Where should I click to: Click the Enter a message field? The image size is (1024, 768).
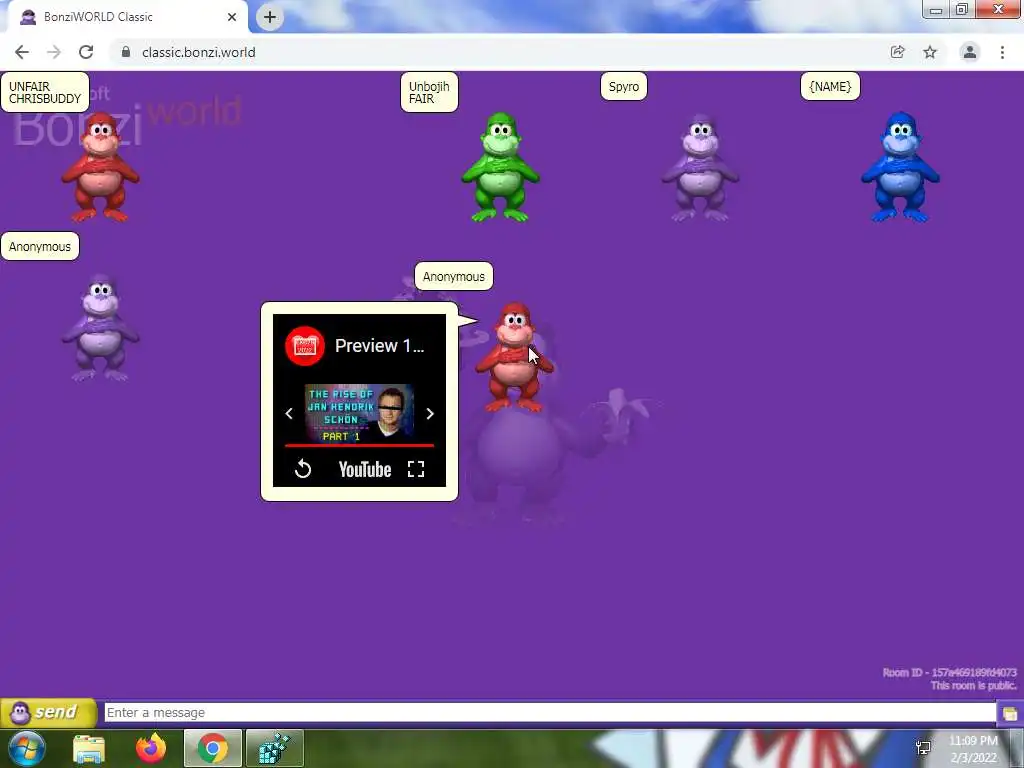click(550, 712)
